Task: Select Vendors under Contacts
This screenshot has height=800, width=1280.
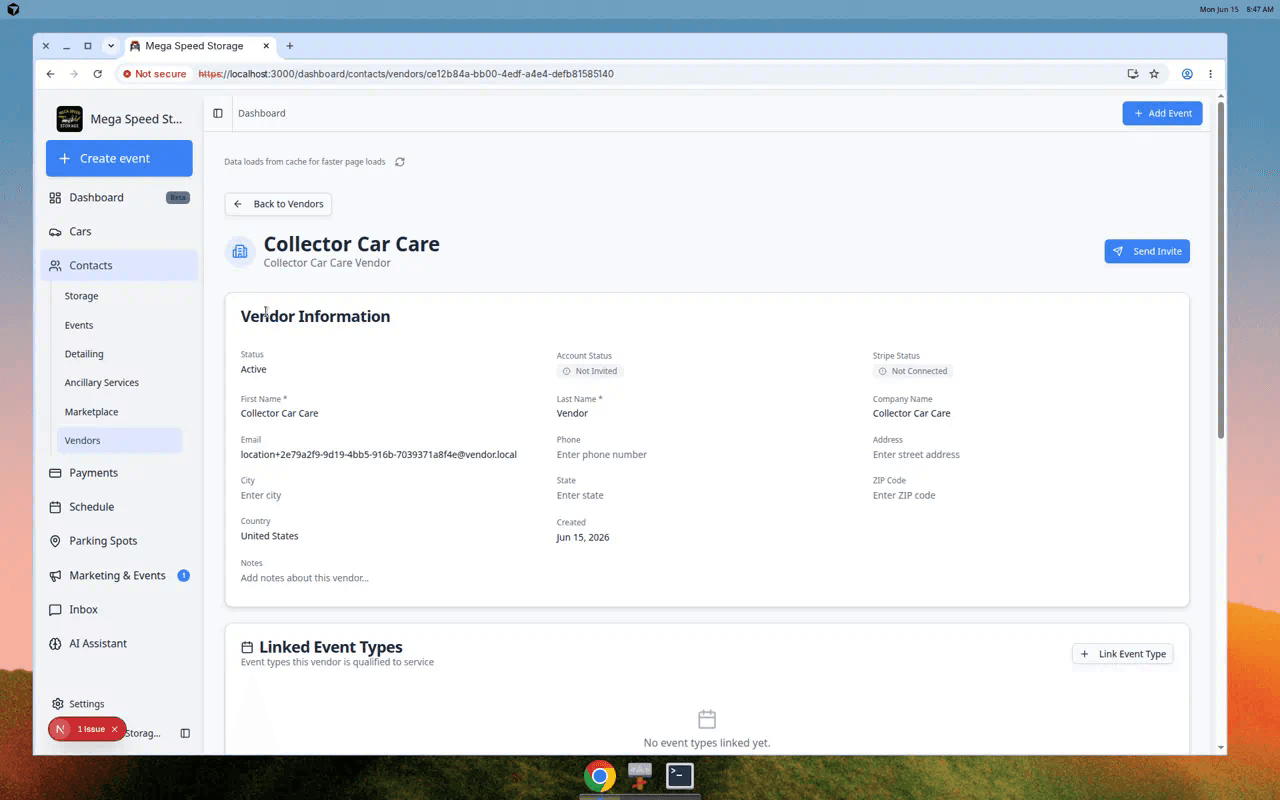Action: pos(119,441)
